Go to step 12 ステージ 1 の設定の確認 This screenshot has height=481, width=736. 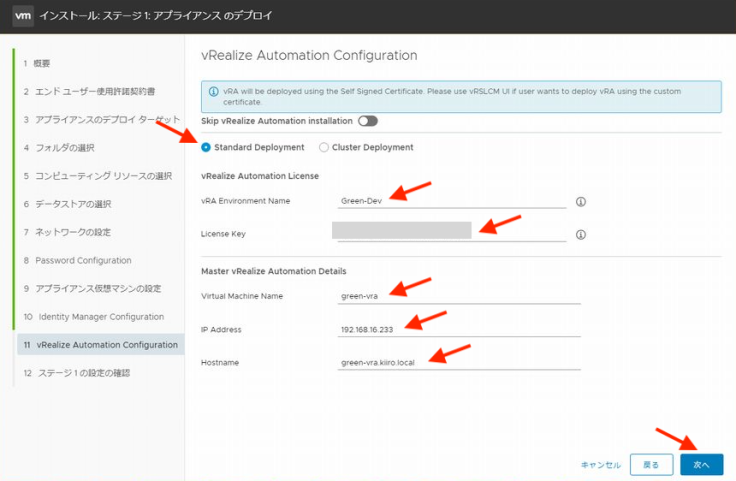[x=77, y=373]
